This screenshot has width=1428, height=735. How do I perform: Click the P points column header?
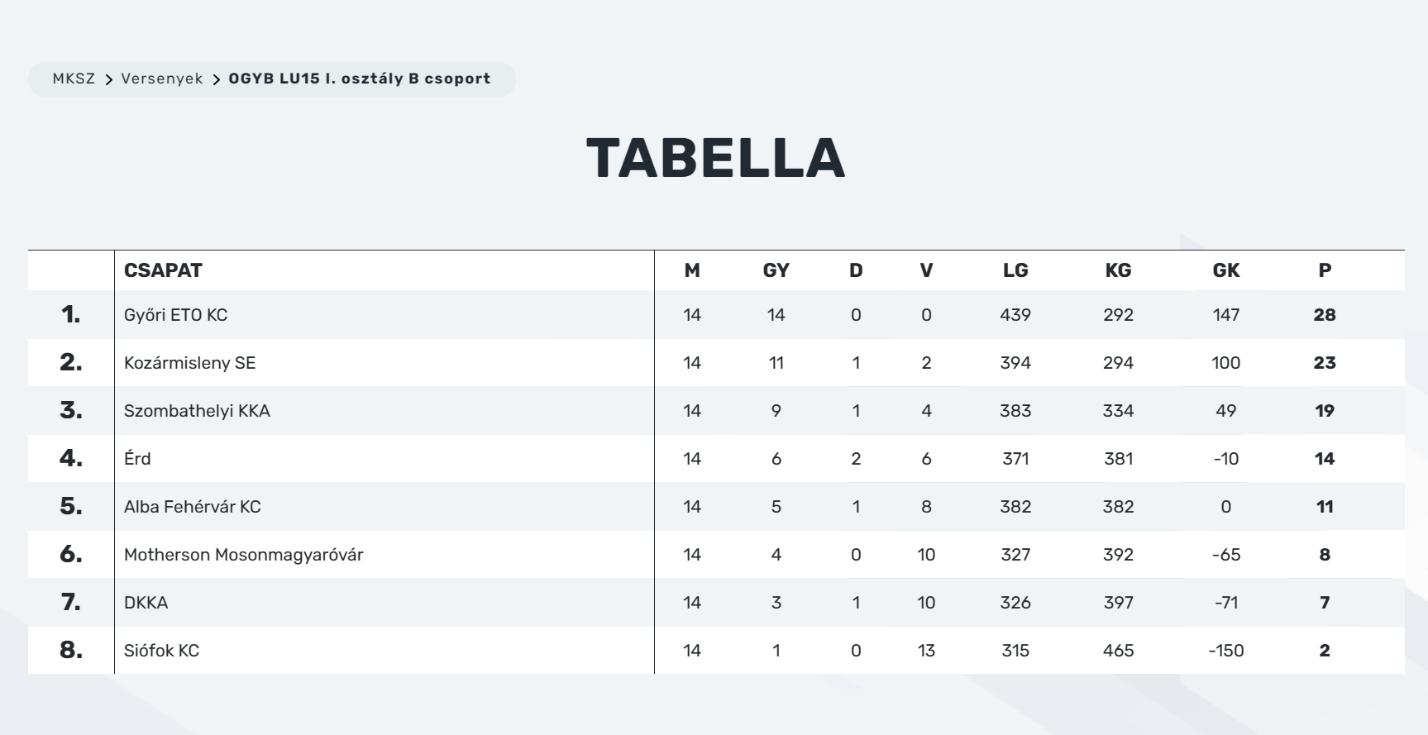(x=1325, y=271)
